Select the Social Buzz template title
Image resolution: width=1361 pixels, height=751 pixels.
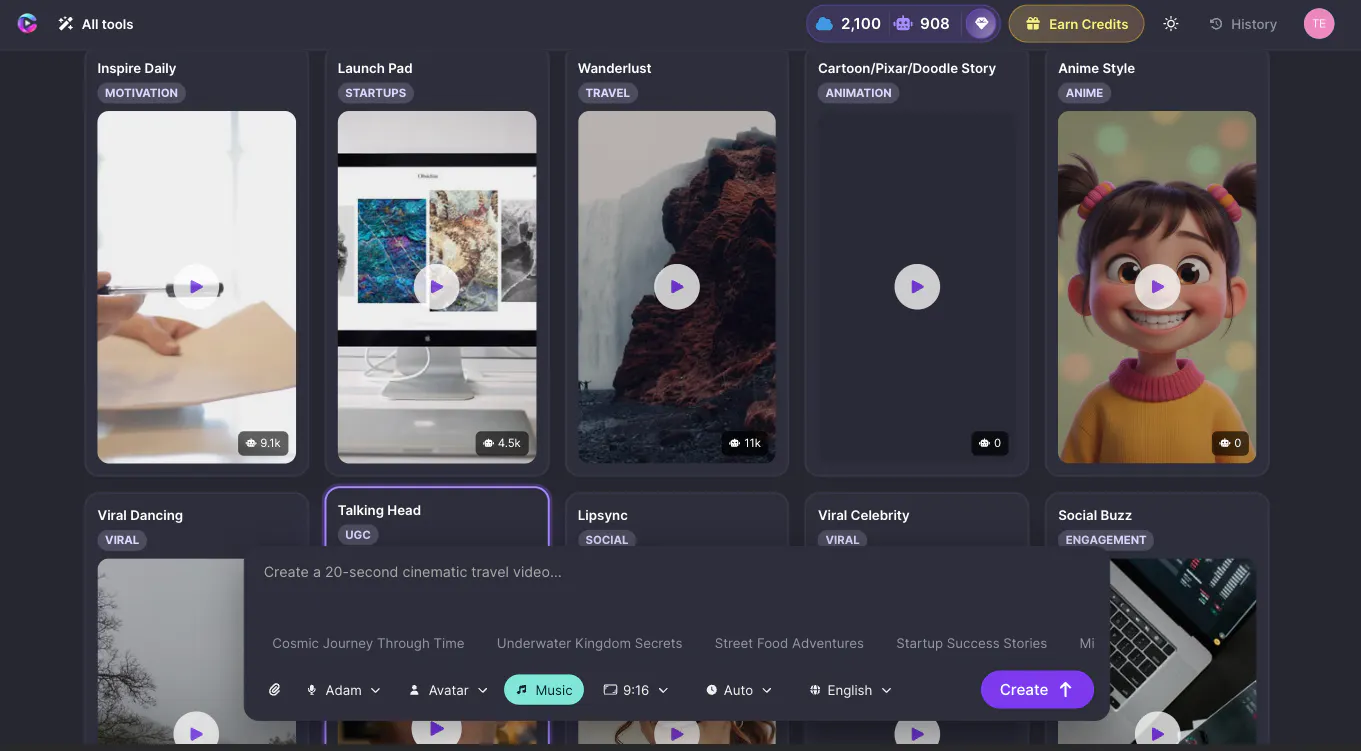point(1095,515)
